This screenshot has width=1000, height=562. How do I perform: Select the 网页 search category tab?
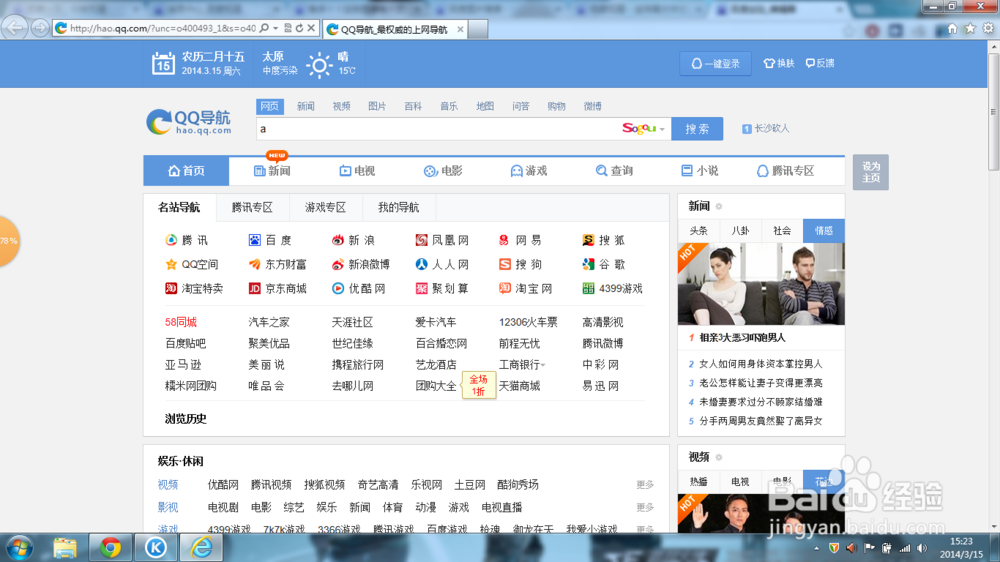[x=270, y=107]
